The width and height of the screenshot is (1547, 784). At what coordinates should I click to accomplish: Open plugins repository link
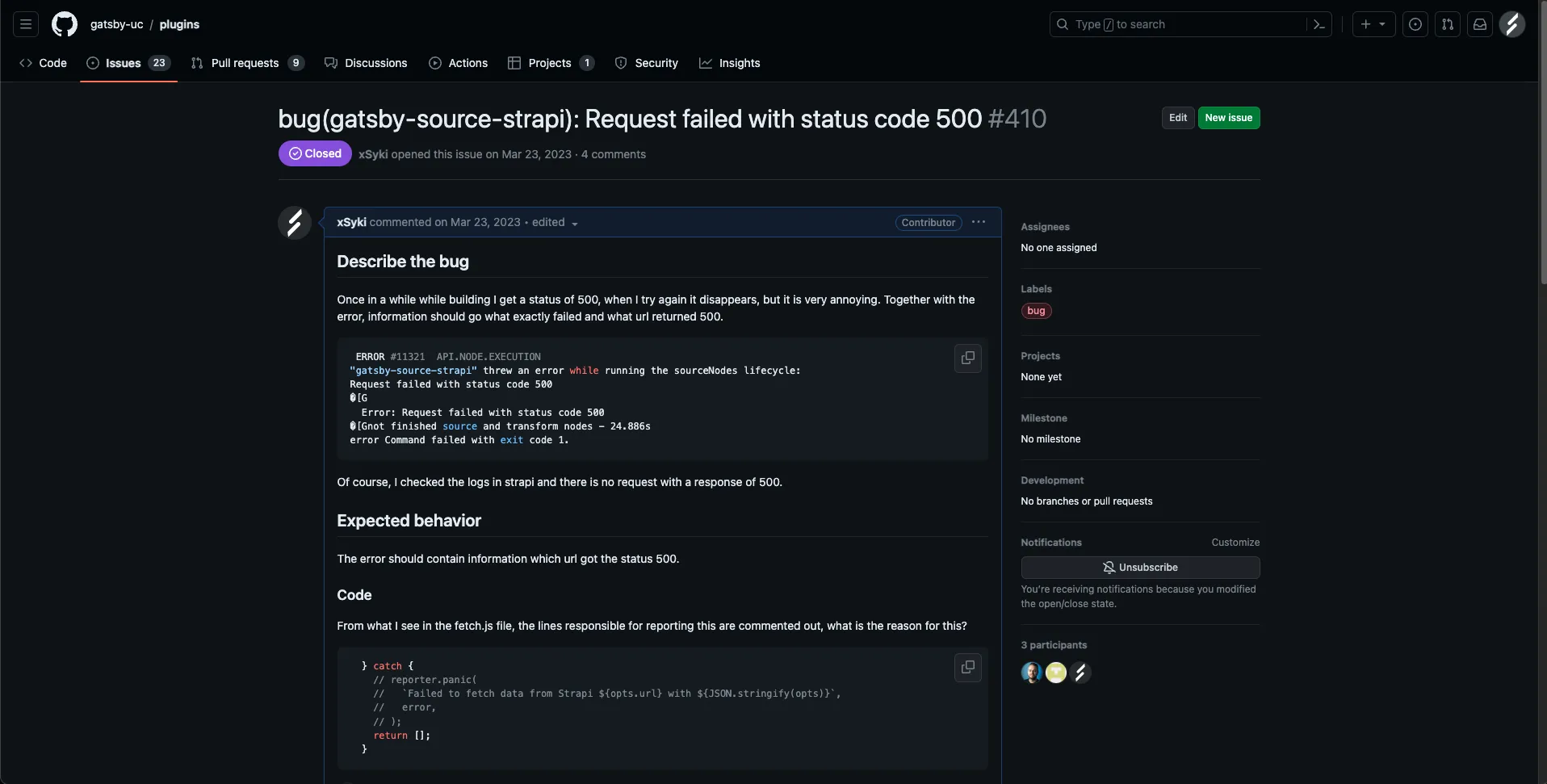[179, 24]
